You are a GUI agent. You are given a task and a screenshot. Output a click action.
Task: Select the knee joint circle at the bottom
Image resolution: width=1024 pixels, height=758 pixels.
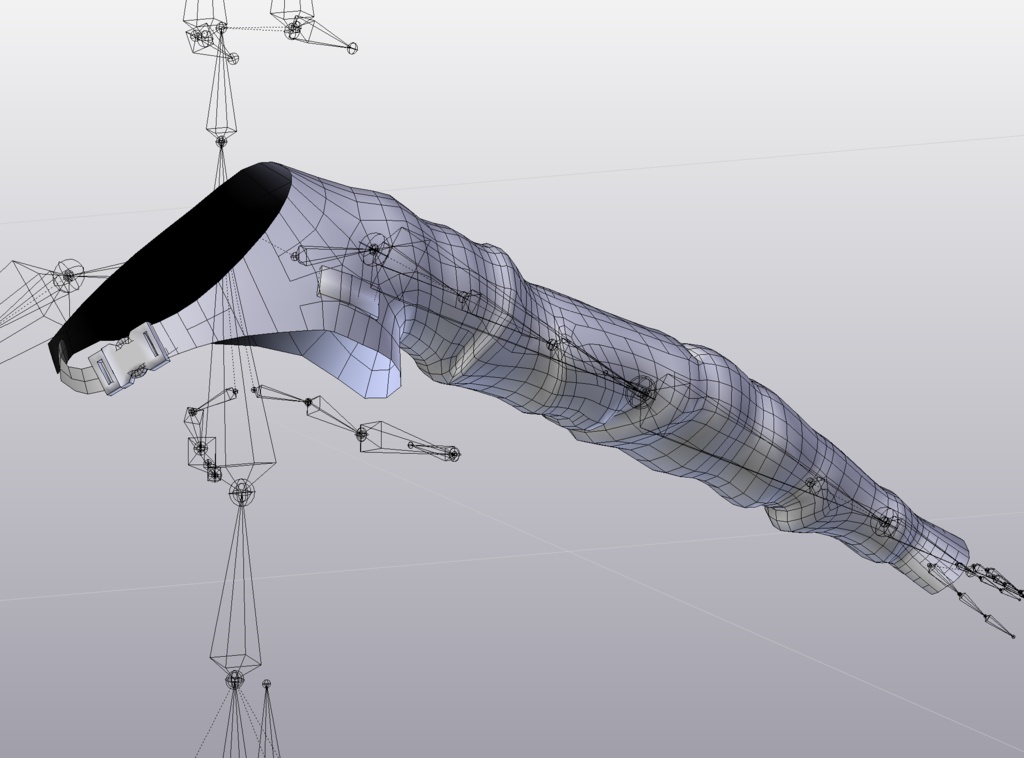pos(234,680)
